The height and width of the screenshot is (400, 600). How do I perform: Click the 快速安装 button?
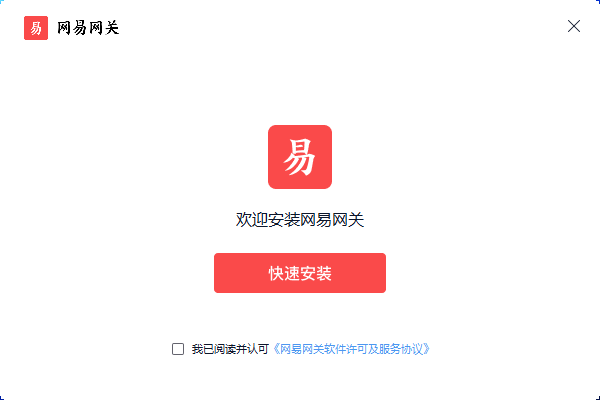click(300, 273)
